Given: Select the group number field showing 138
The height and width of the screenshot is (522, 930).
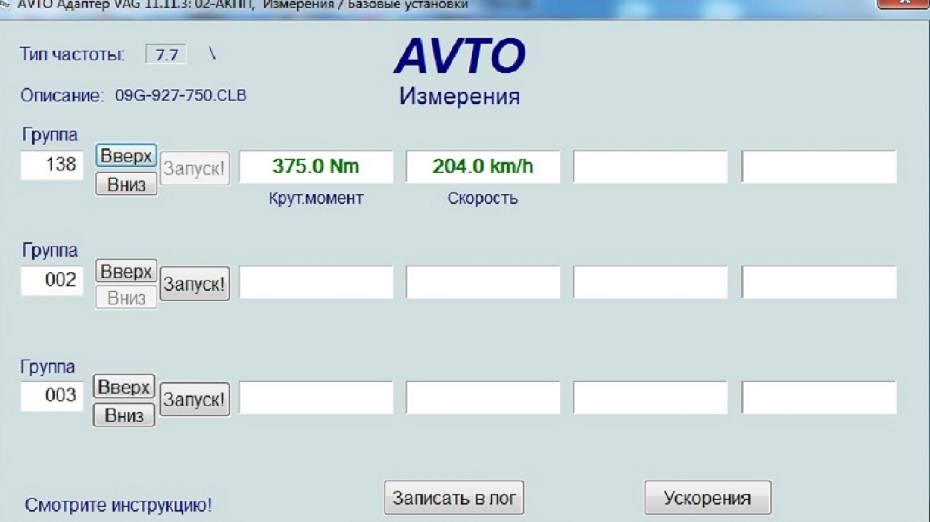Looking at the screenshot, I should 53,165.
